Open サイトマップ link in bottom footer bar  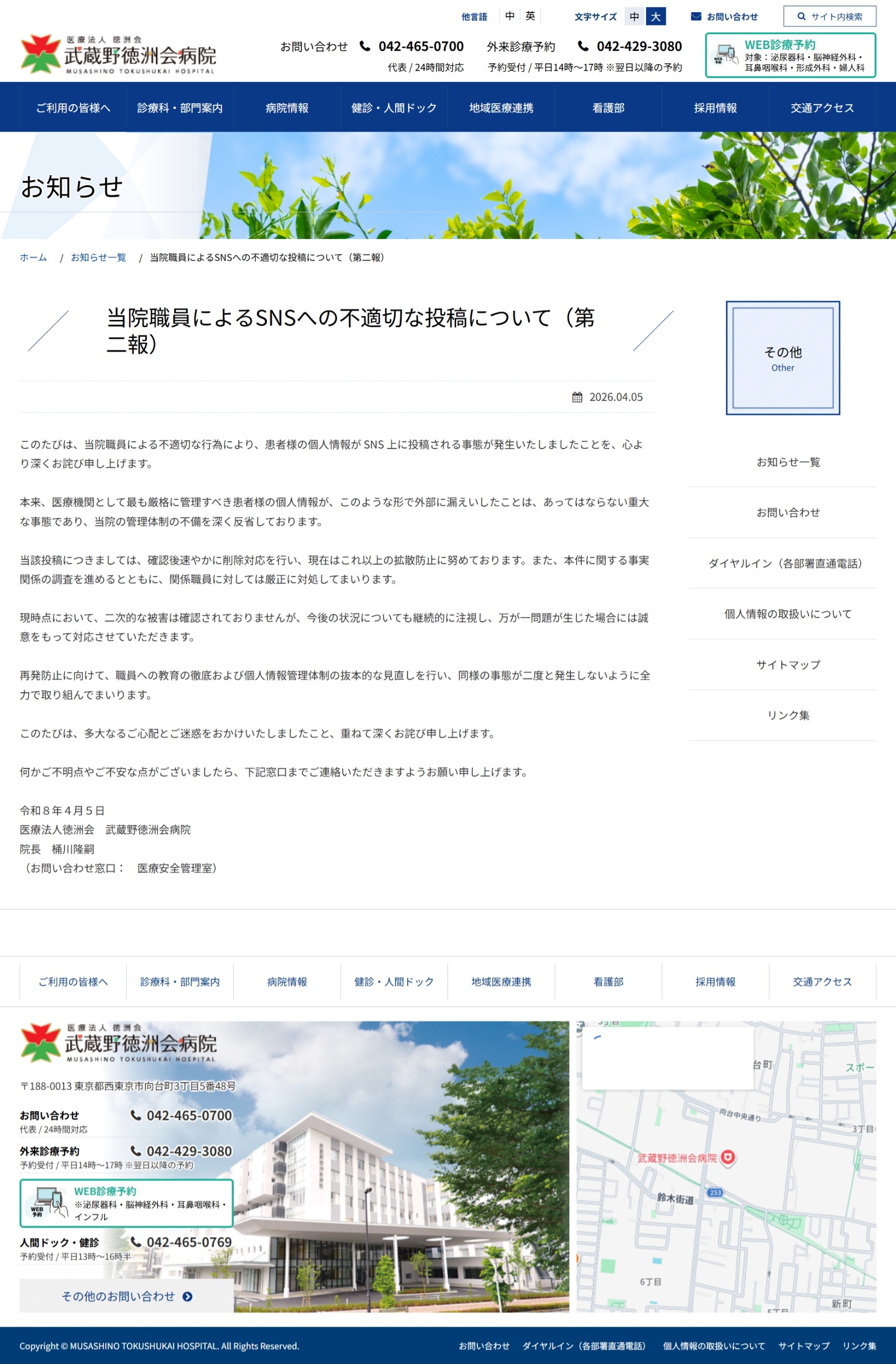pyautogui.click(x=803, y=1346)
